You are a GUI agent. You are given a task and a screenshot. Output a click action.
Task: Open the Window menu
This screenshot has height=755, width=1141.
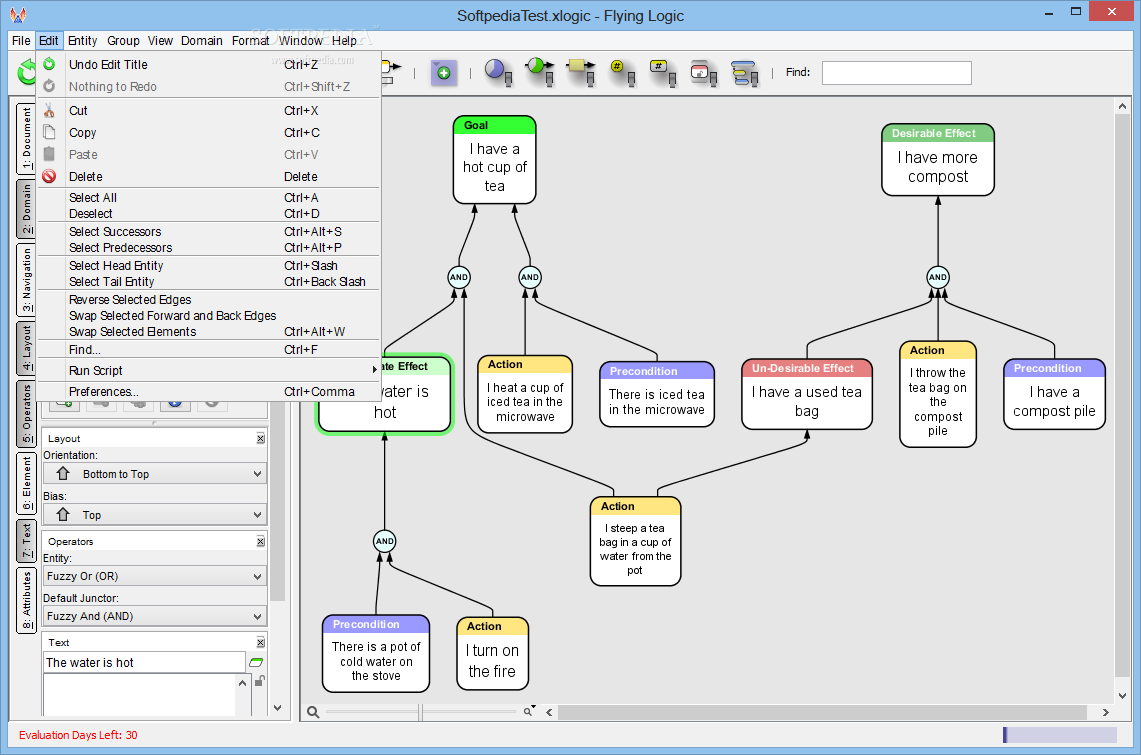coord(301,41)
